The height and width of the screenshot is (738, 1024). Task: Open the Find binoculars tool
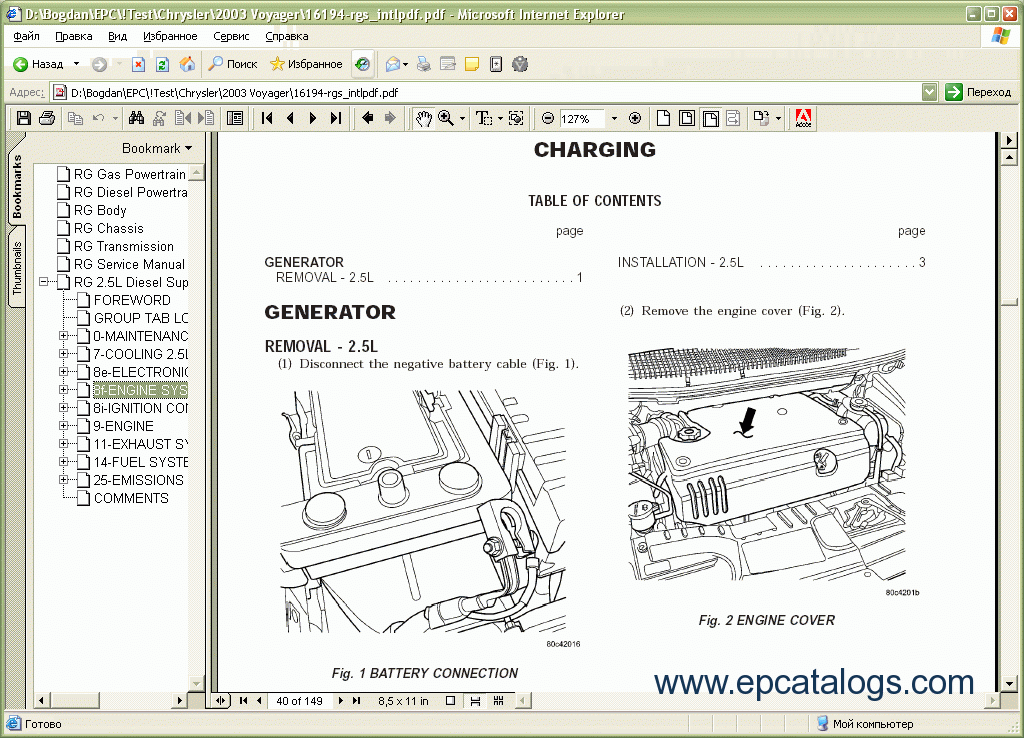pyautogui.click(x=136, y=118)
